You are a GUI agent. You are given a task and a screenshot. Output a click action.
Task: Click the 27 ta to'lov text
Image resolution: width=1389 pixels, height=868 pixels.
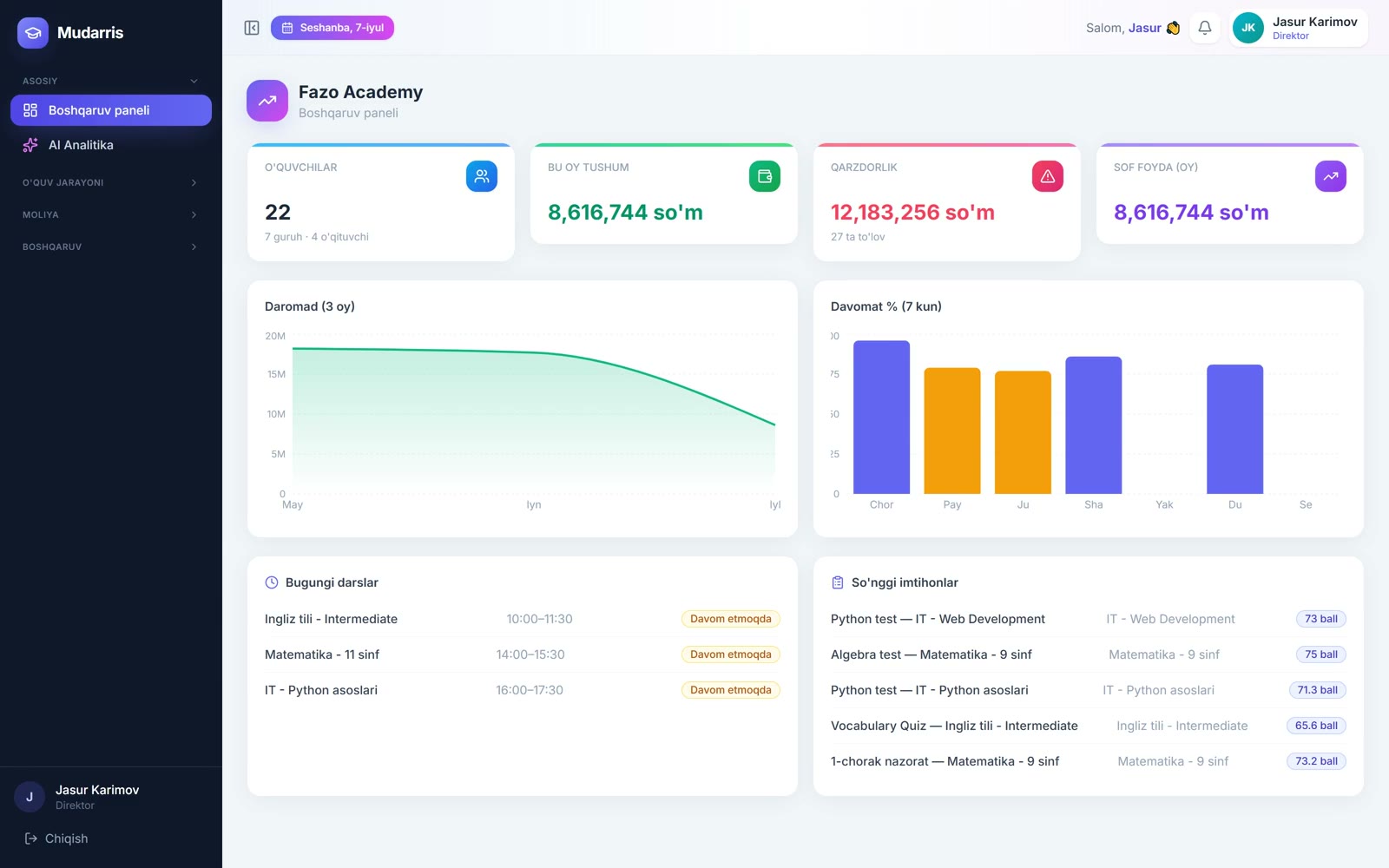858,237
